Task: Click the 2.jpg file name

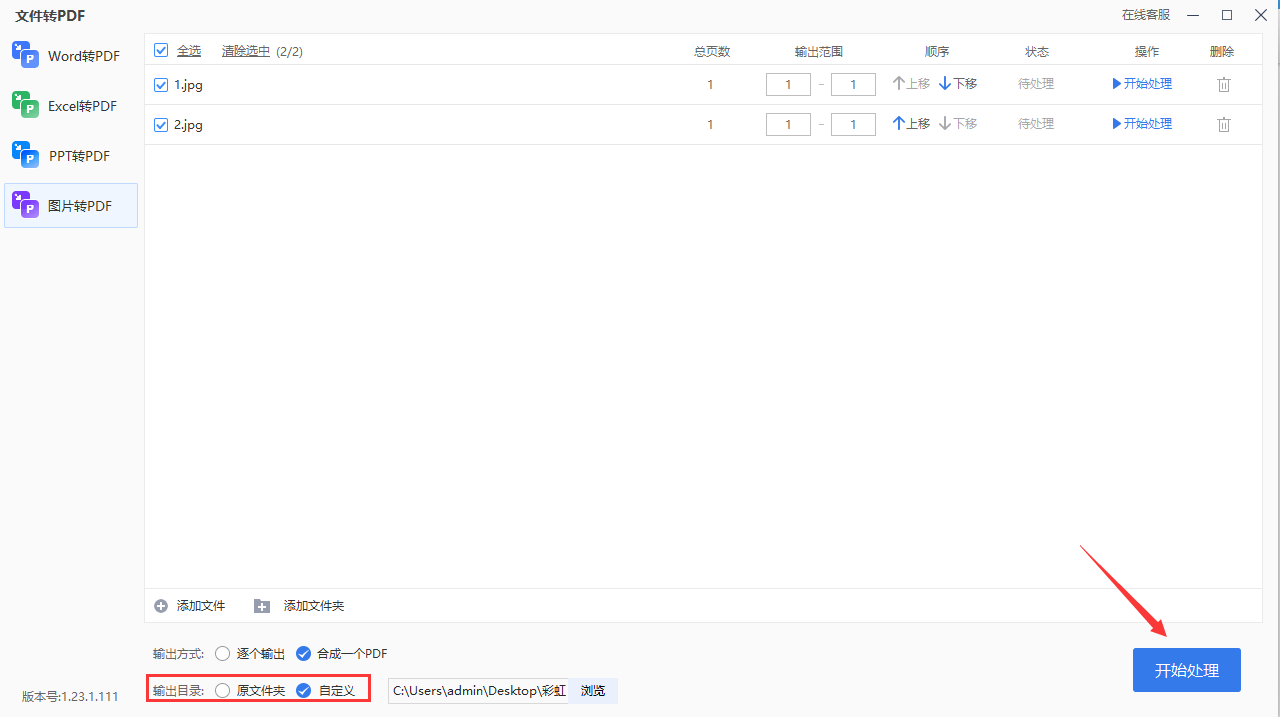Action: (189, 125)
